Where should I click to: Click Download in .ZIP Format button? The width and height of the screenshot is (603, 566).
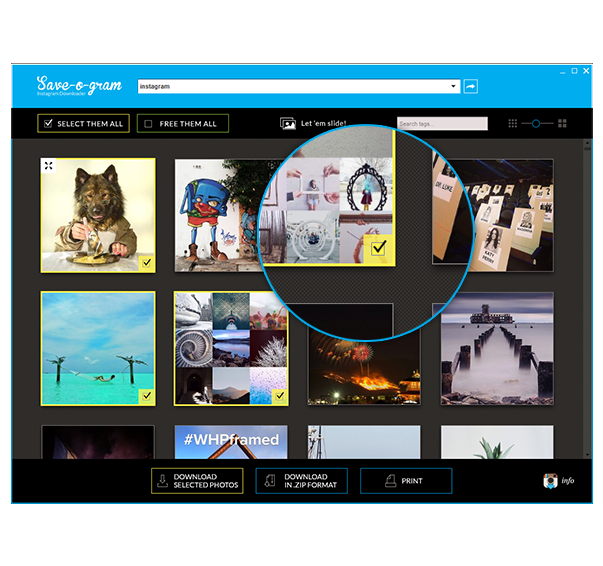coord(302,481)
